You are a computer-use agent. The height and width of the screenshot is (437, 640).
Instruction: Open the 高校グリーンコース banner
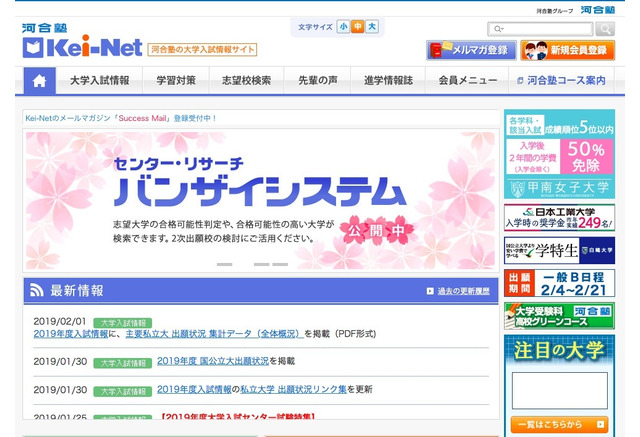click(x=559, y=316)
